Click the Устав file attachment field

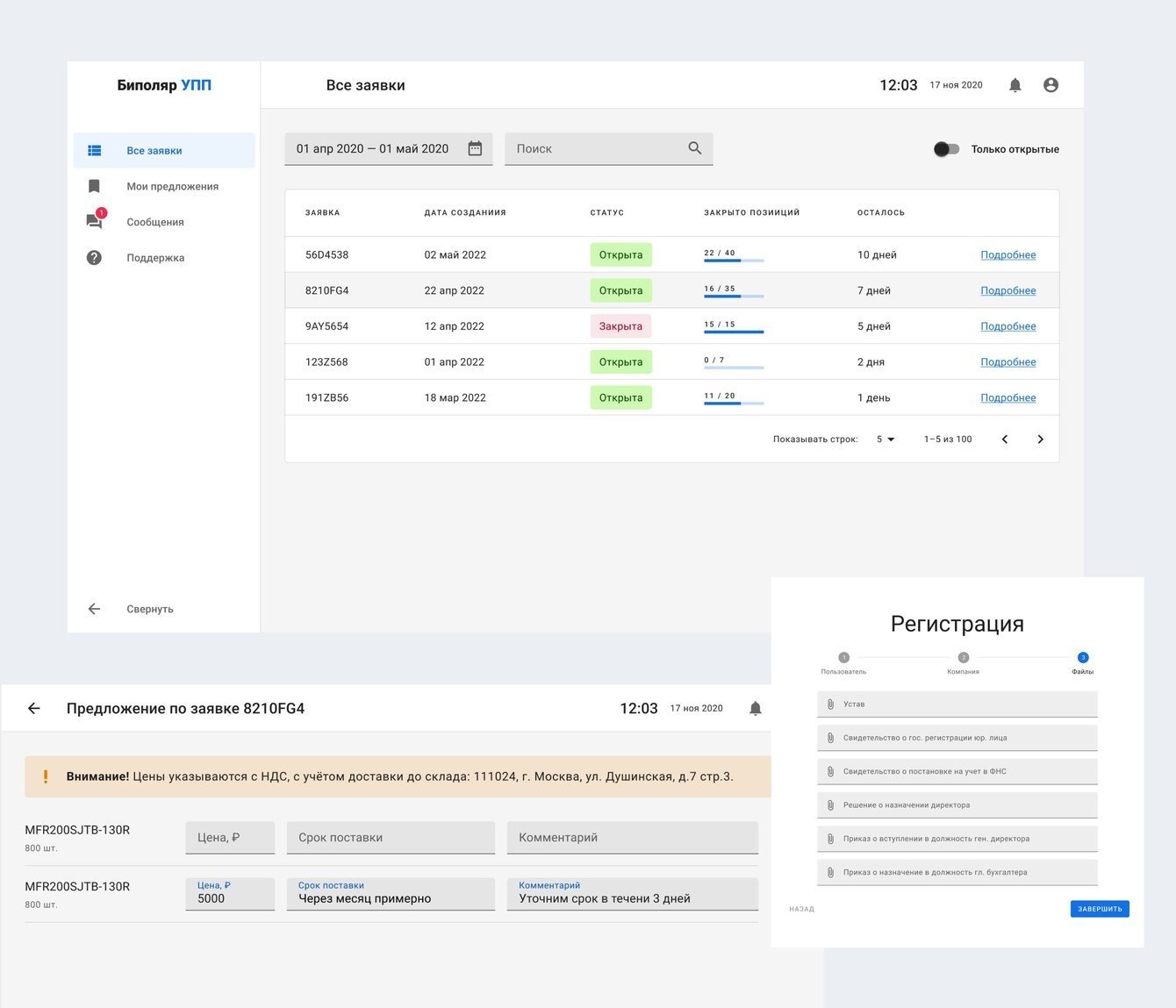pyautogui.click(x=957, y=704)
